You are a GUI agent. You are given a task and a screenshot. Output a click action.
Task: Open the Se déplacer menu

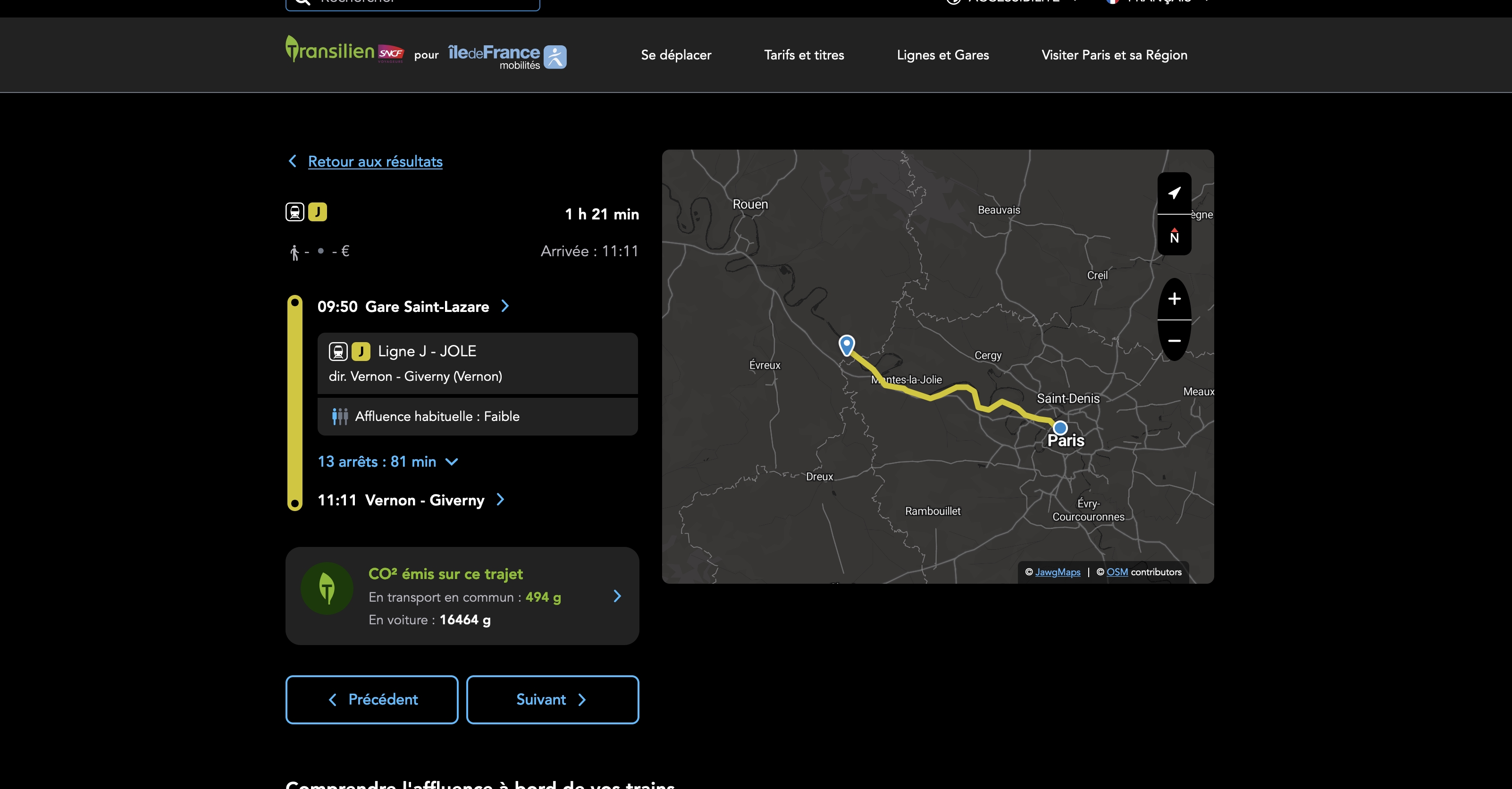676,55
